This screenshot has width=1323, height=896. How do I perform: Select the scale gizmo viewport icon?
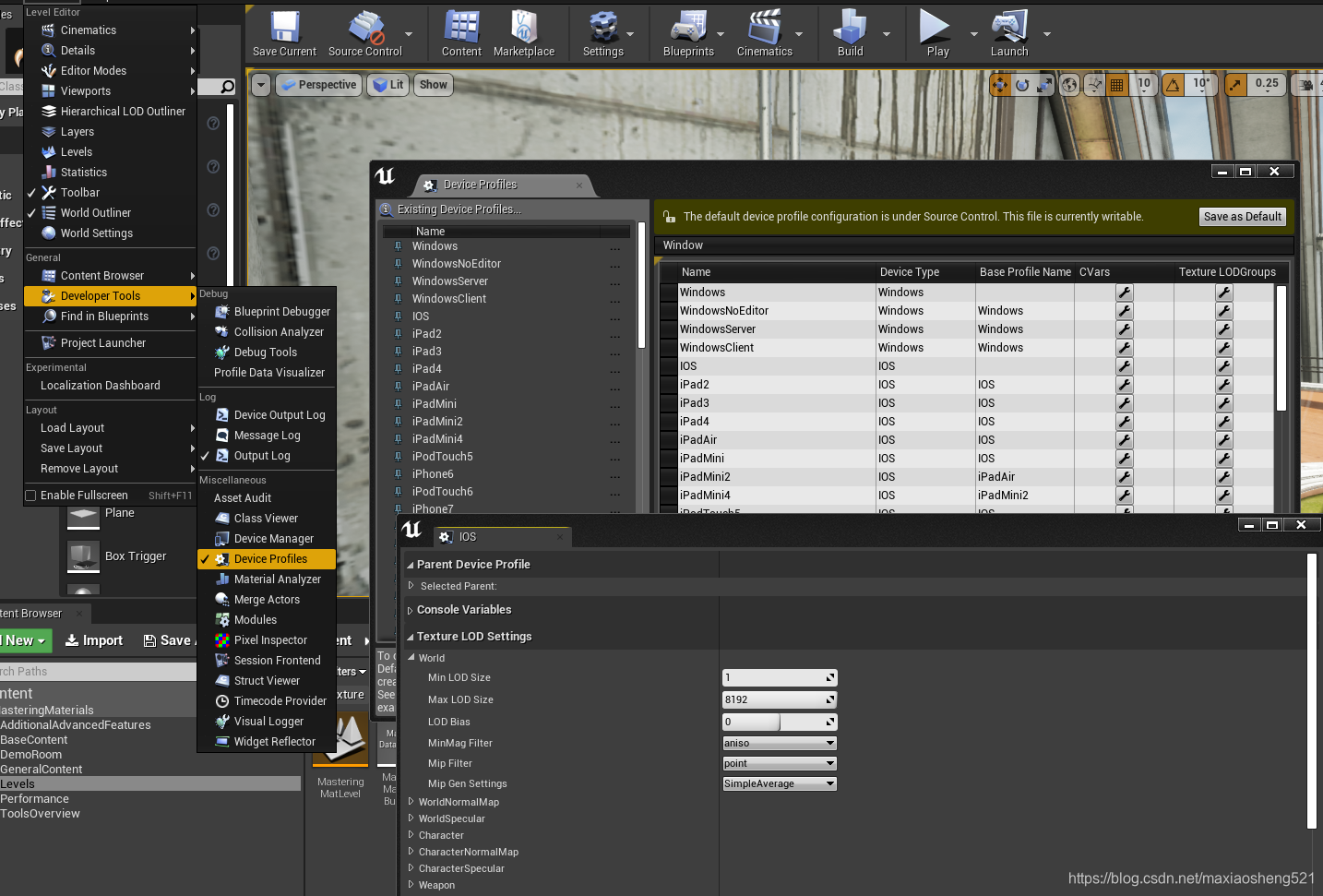(x=1044, y=85)
